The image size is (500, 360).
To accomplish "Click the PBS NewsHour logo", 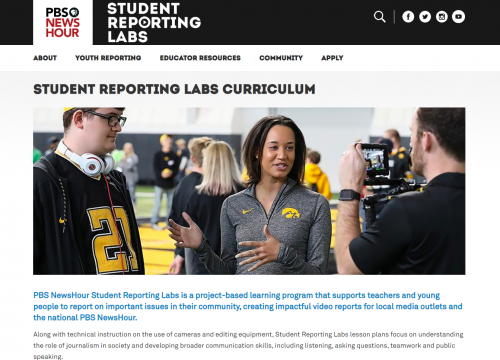I will [x=63, y=22].
